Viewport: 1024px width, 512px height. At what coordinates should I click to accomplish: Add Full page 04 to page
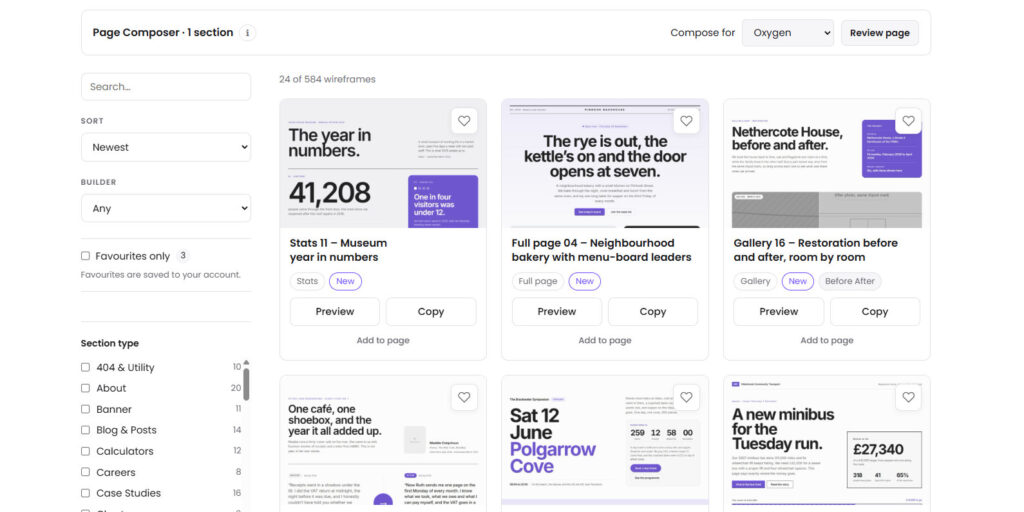[x=605, y=340]
